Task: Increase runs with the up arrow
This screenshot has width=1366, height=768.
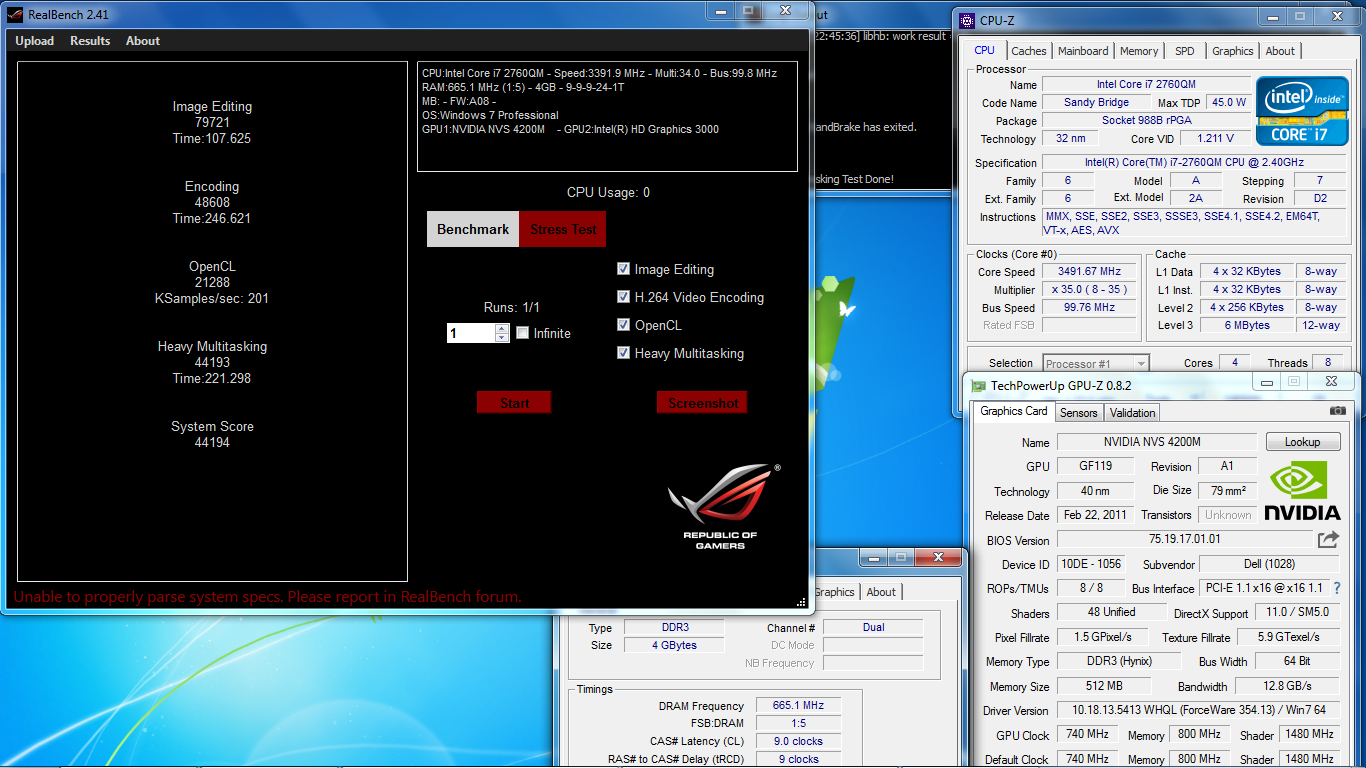Action: [502, 328]
